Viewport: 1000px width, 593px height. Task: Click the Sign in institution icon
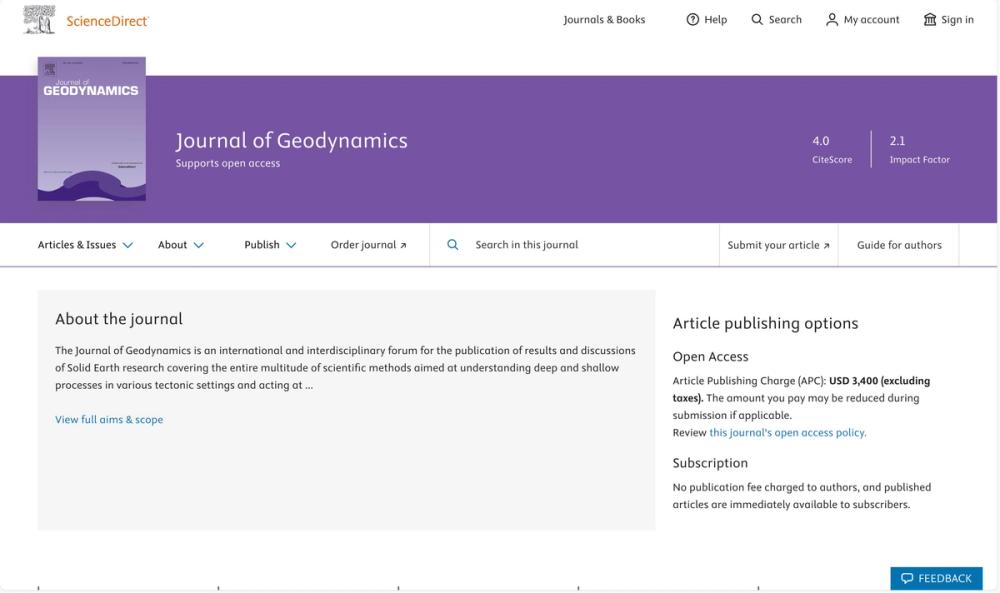[930, 20]
